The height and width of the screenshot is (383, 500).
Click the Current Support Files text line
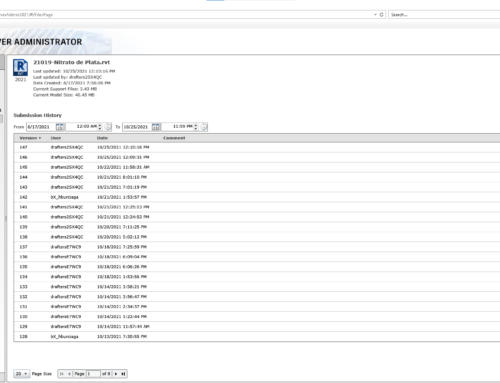pyautogui.click(x=65, y=89)
